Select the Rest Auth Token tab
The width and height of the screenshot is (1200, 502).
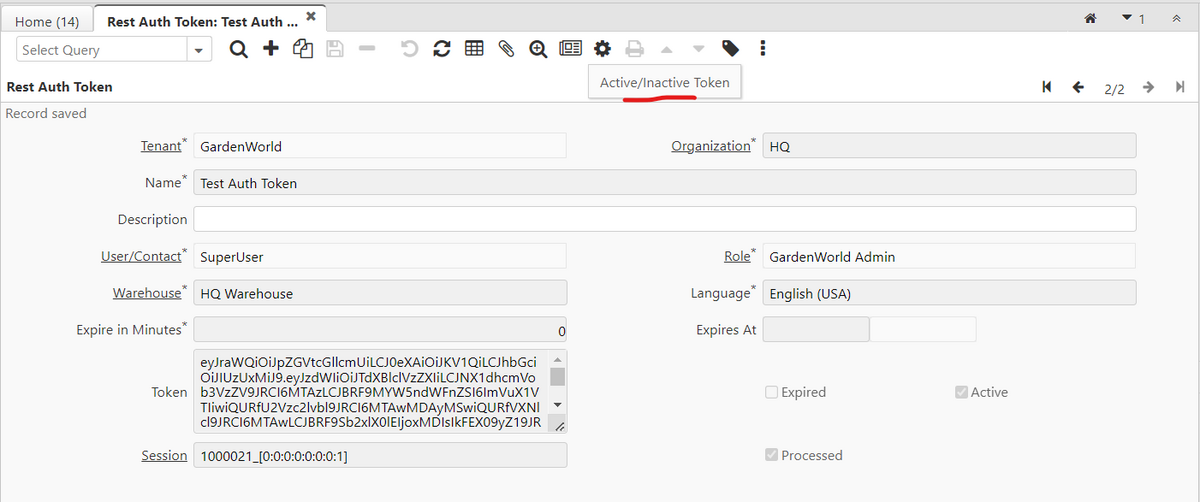point(202,20)
